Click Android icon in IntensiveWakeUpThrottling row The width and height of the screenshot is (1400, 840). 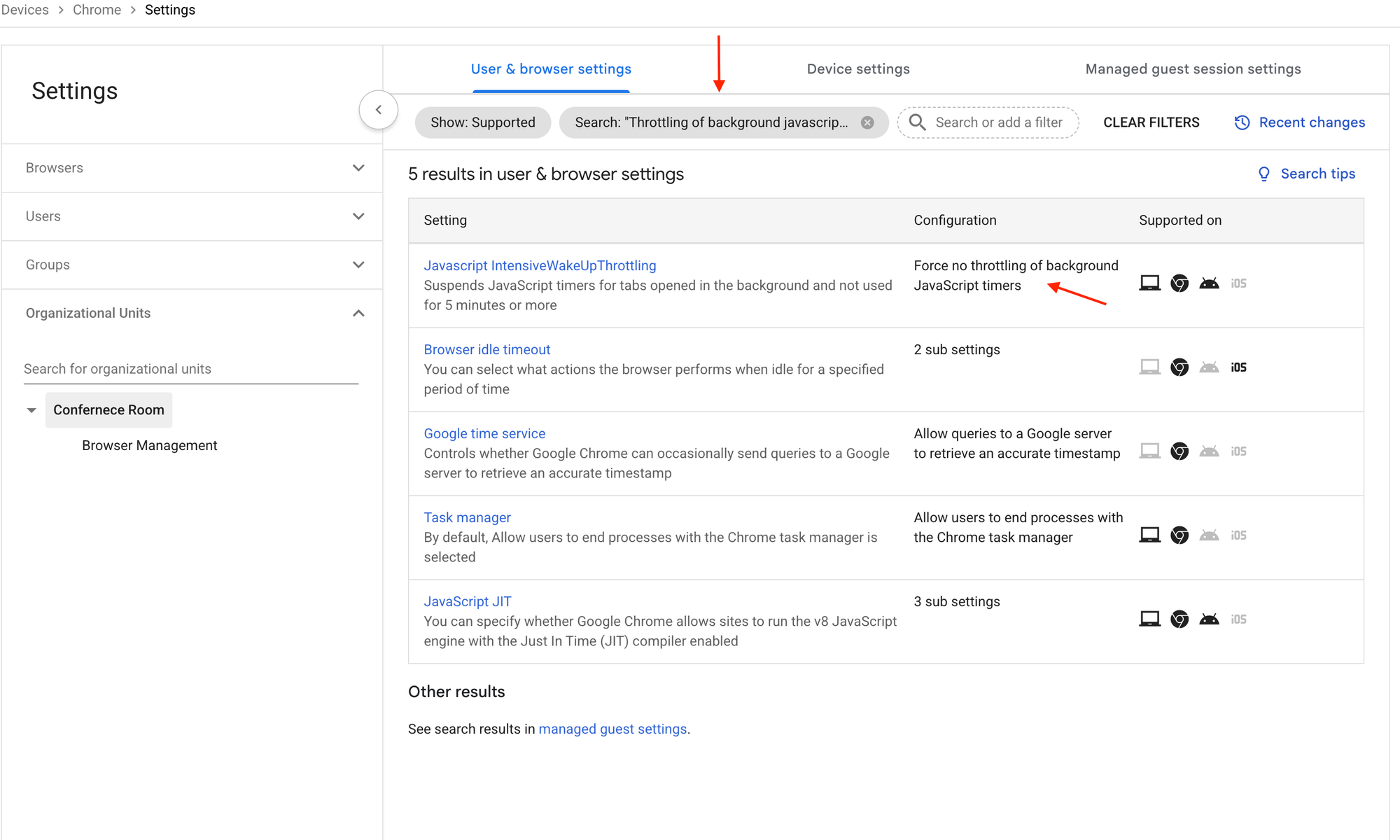point(1209,283)
